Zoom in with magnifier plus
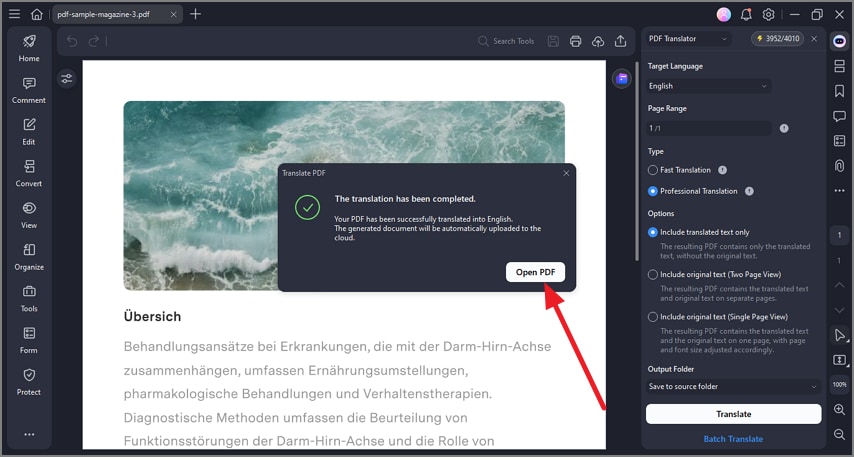 [x=839, y=410]
